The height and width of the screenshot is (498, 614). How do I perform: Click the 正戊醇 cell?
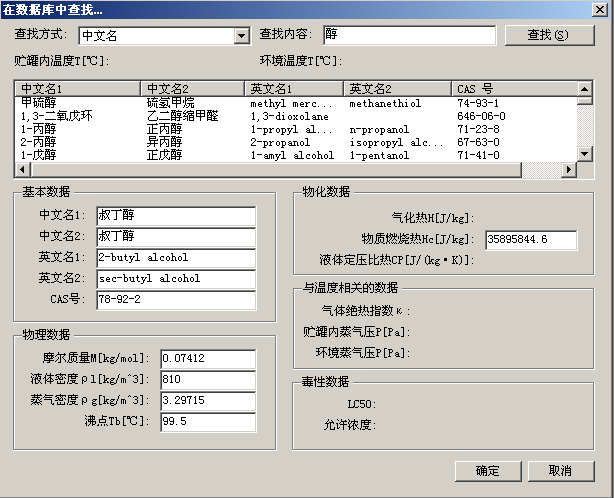pos(164,155)
